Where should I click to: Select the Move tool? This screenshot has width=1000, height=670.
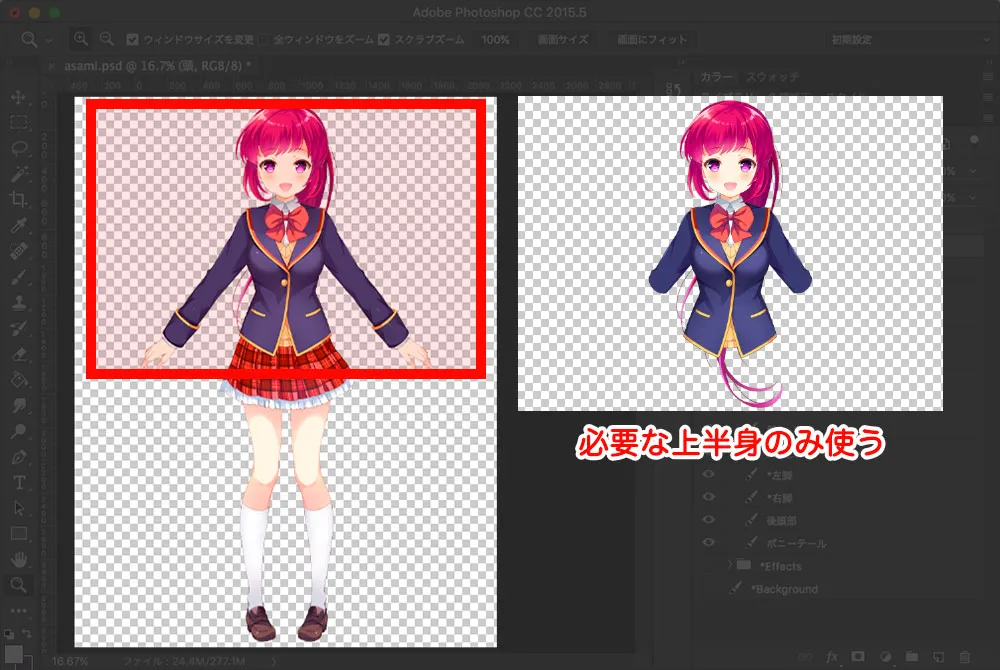(18, 98)
